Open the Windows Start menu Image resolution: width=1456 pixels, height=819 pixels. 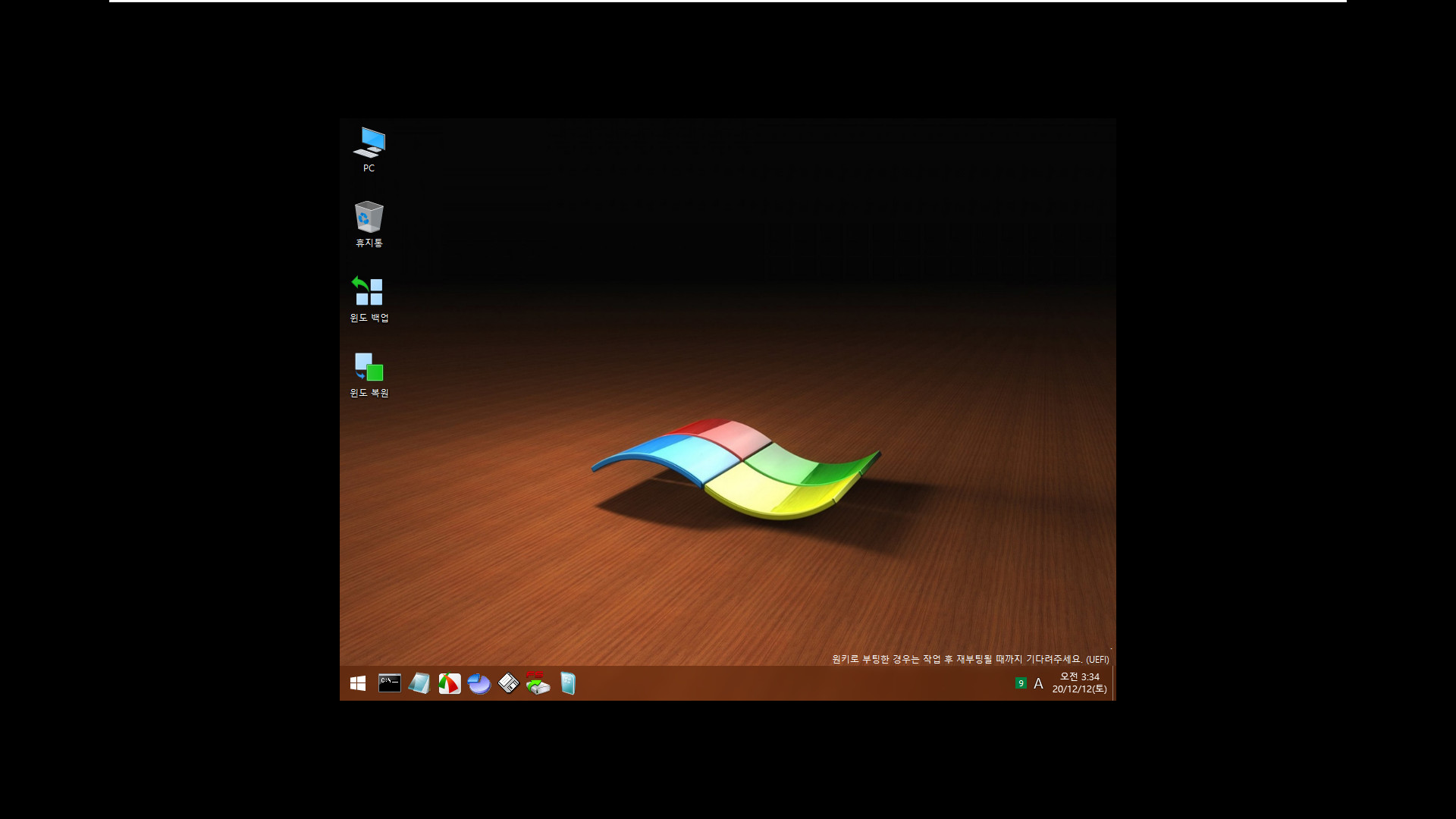(358, 683)
